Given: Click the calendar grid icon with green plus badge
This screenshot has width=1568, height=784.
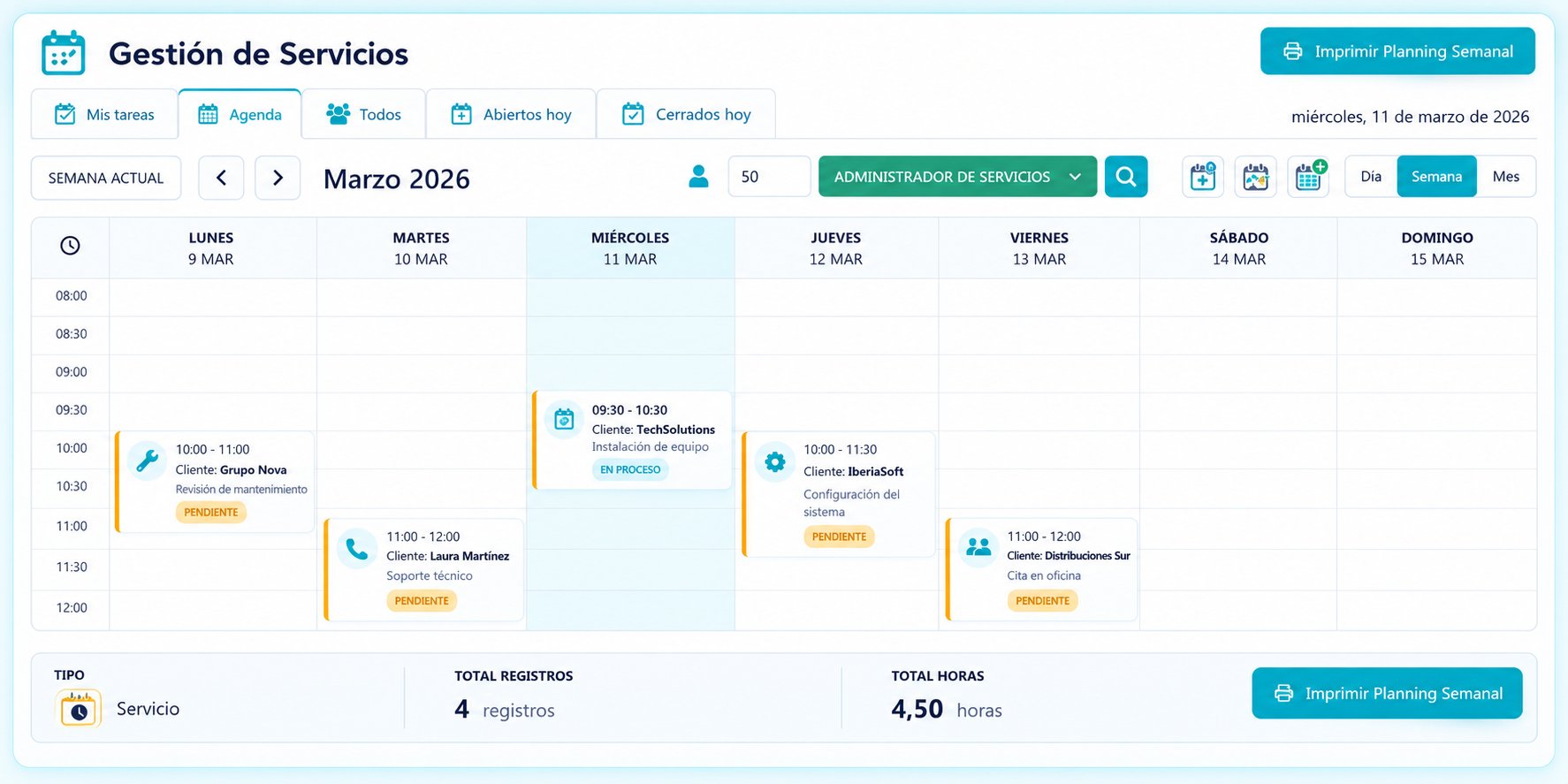Looking at the screenshot, I should pos(1309,177).
